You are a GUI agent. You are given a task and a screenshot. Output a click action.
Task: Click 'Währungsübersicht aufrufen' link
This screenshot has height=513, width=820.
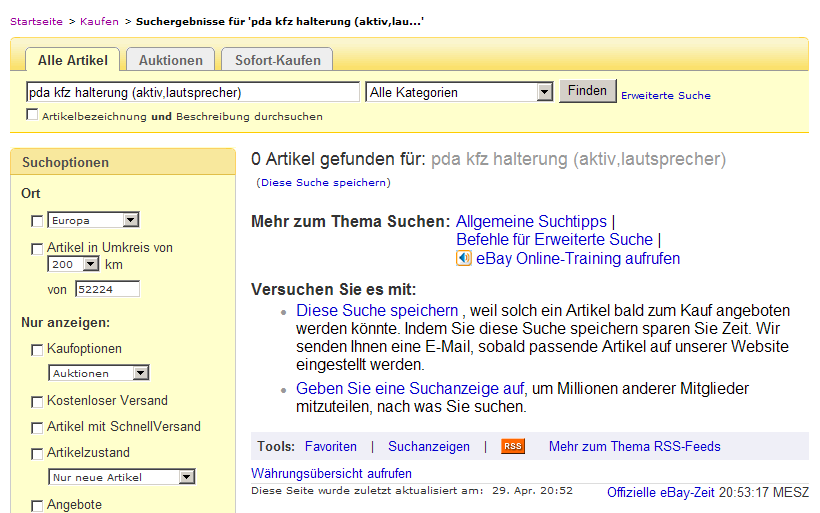pyautogui.click(x=331, y=473)
